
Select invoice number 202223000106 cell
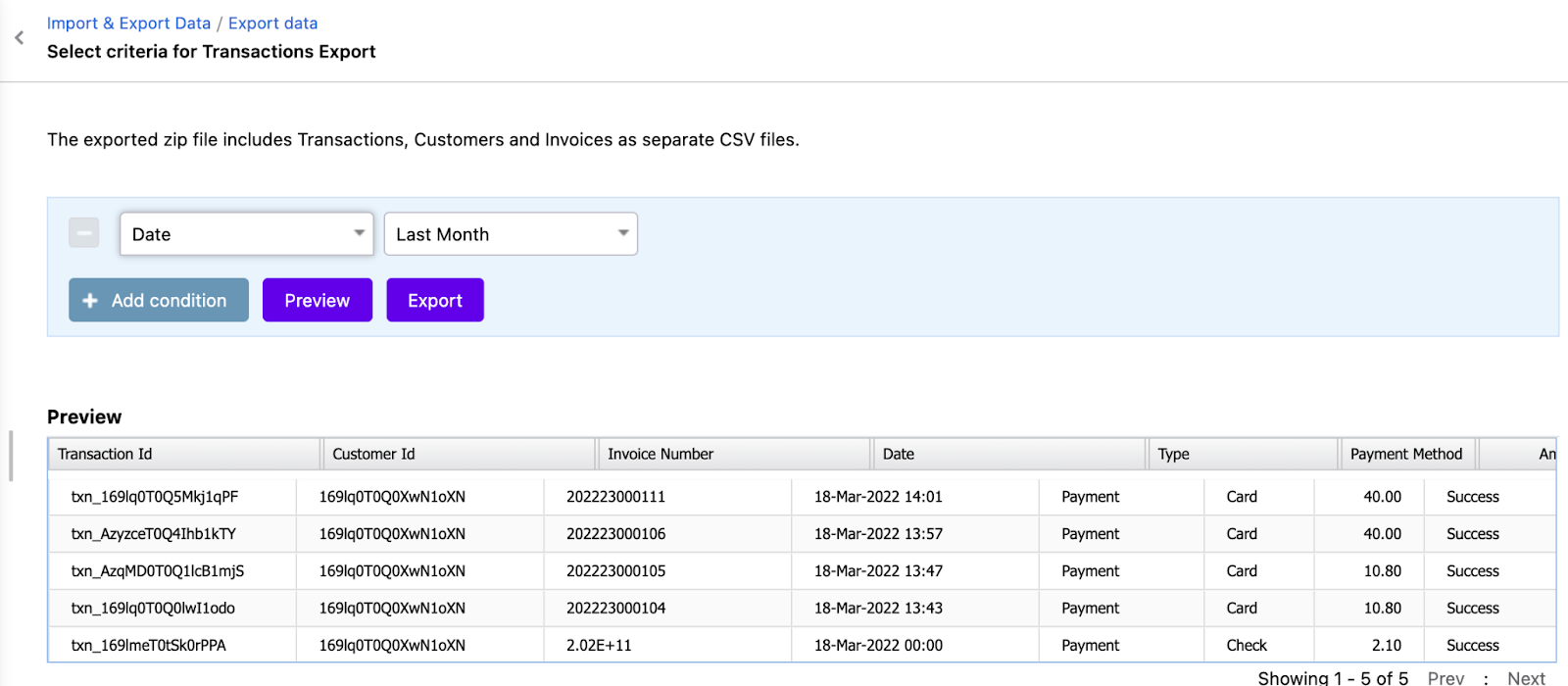pos(615,534)
